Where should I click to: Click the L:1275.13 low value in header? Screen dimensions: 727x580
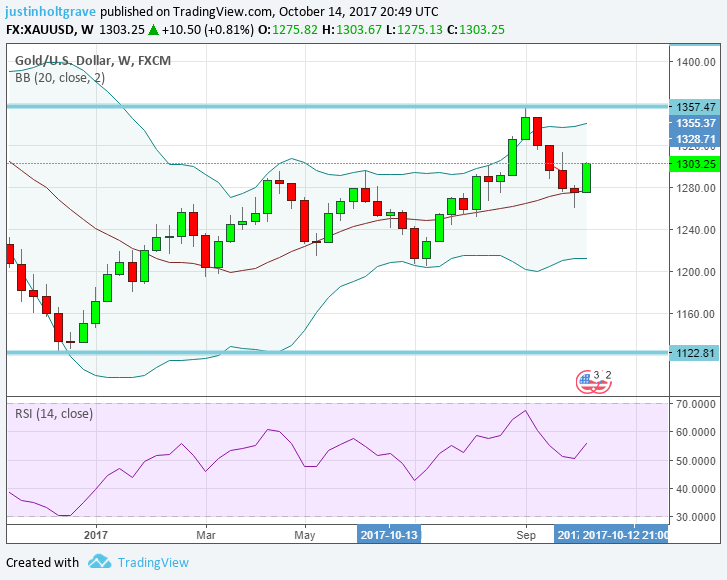coord(415,30)
